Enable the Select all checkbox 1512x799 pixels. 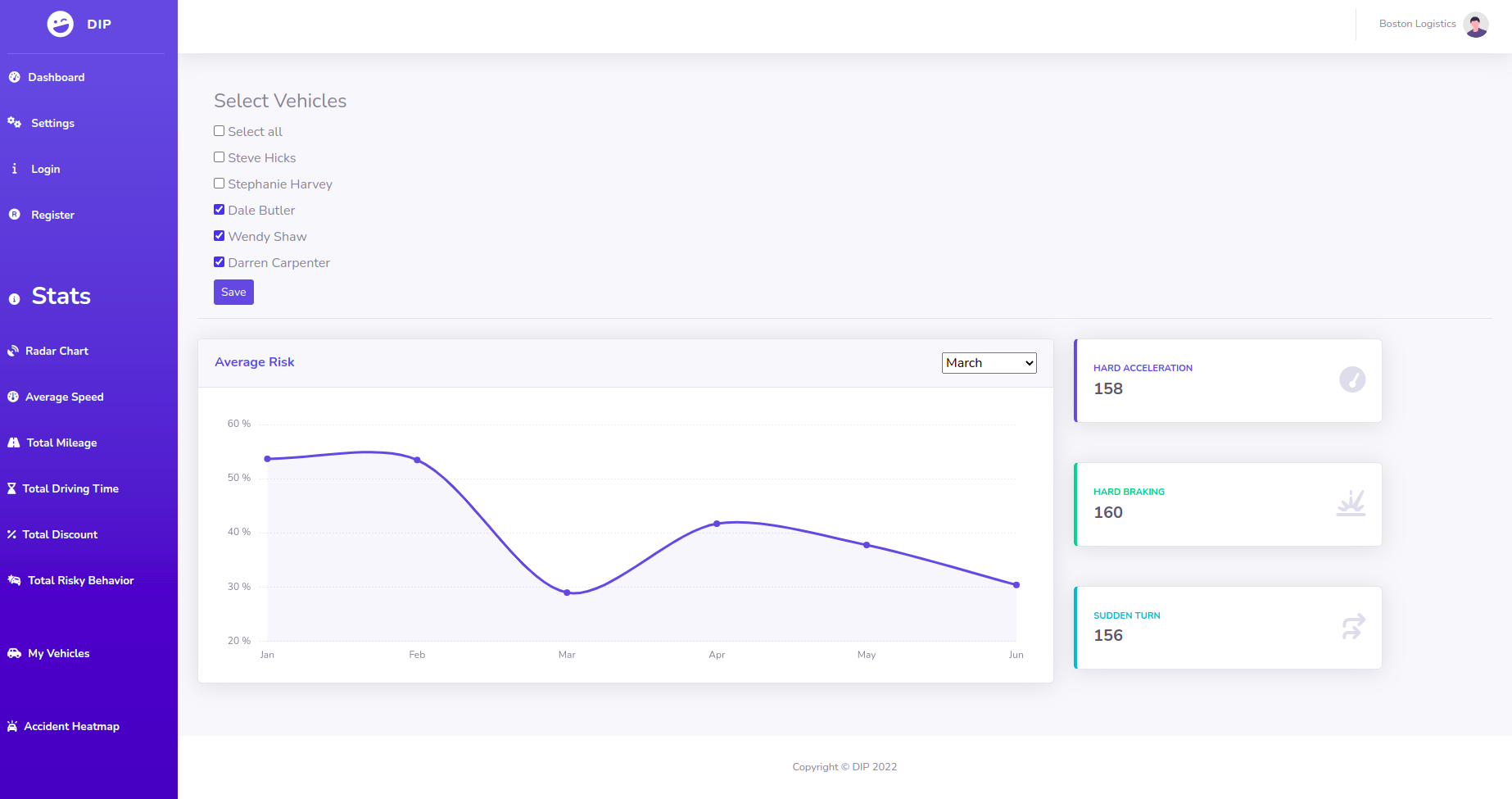[x=220, y=131]
